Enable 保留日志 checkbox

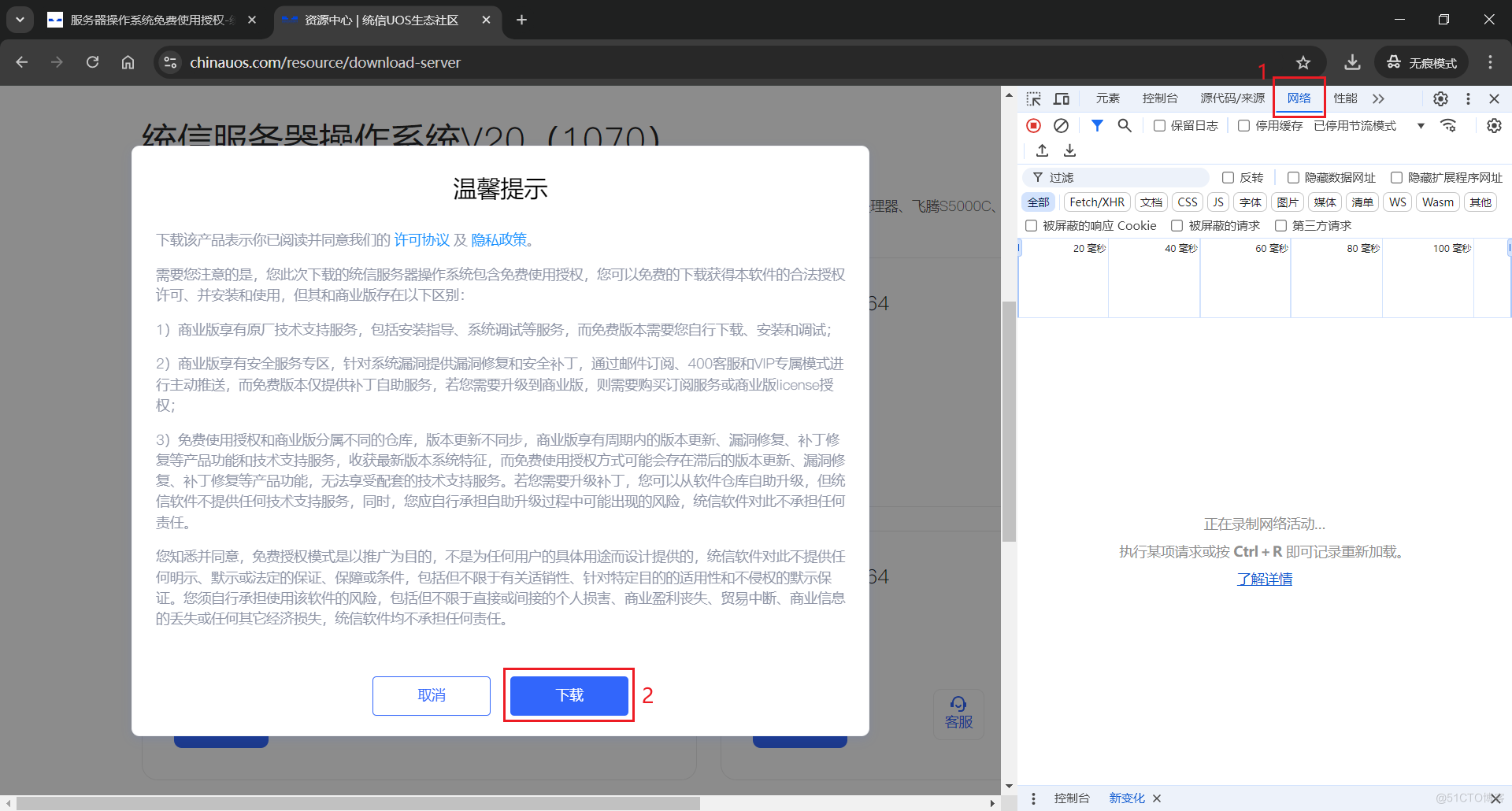click(1159, 125)
